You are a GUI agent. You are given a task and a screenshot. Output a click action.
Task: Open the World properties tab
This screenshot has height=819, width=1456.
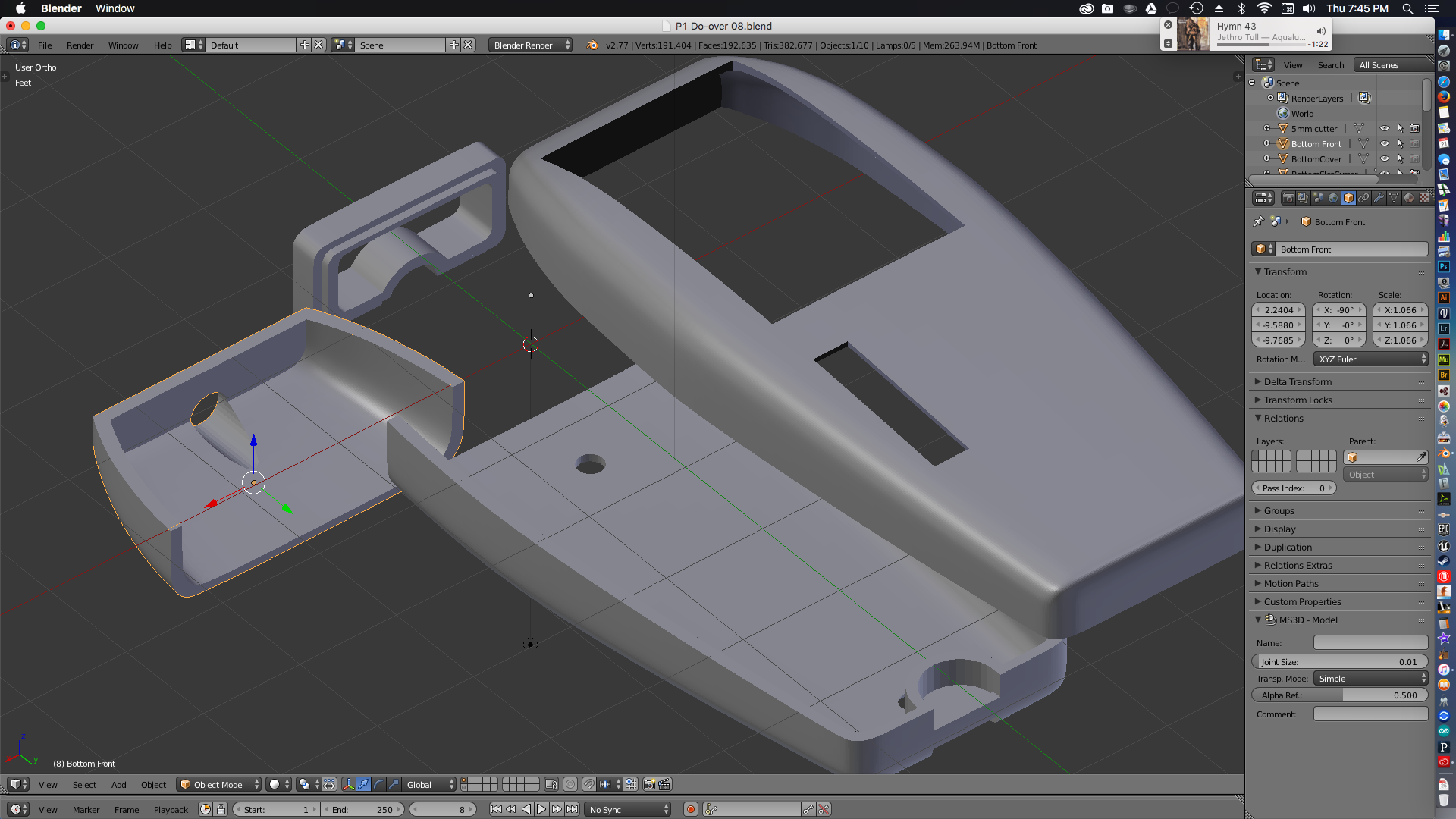pos(1333,198)
